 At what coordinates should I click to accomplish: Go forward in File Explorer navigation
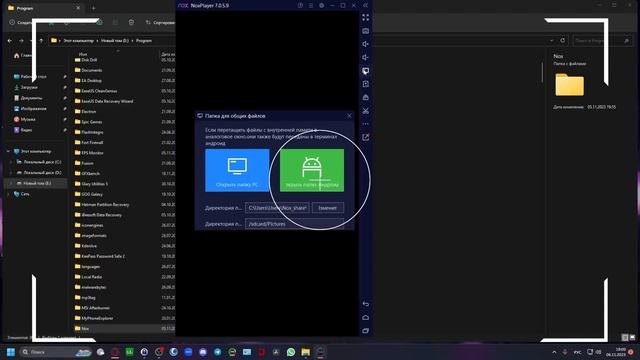(21, 41)
